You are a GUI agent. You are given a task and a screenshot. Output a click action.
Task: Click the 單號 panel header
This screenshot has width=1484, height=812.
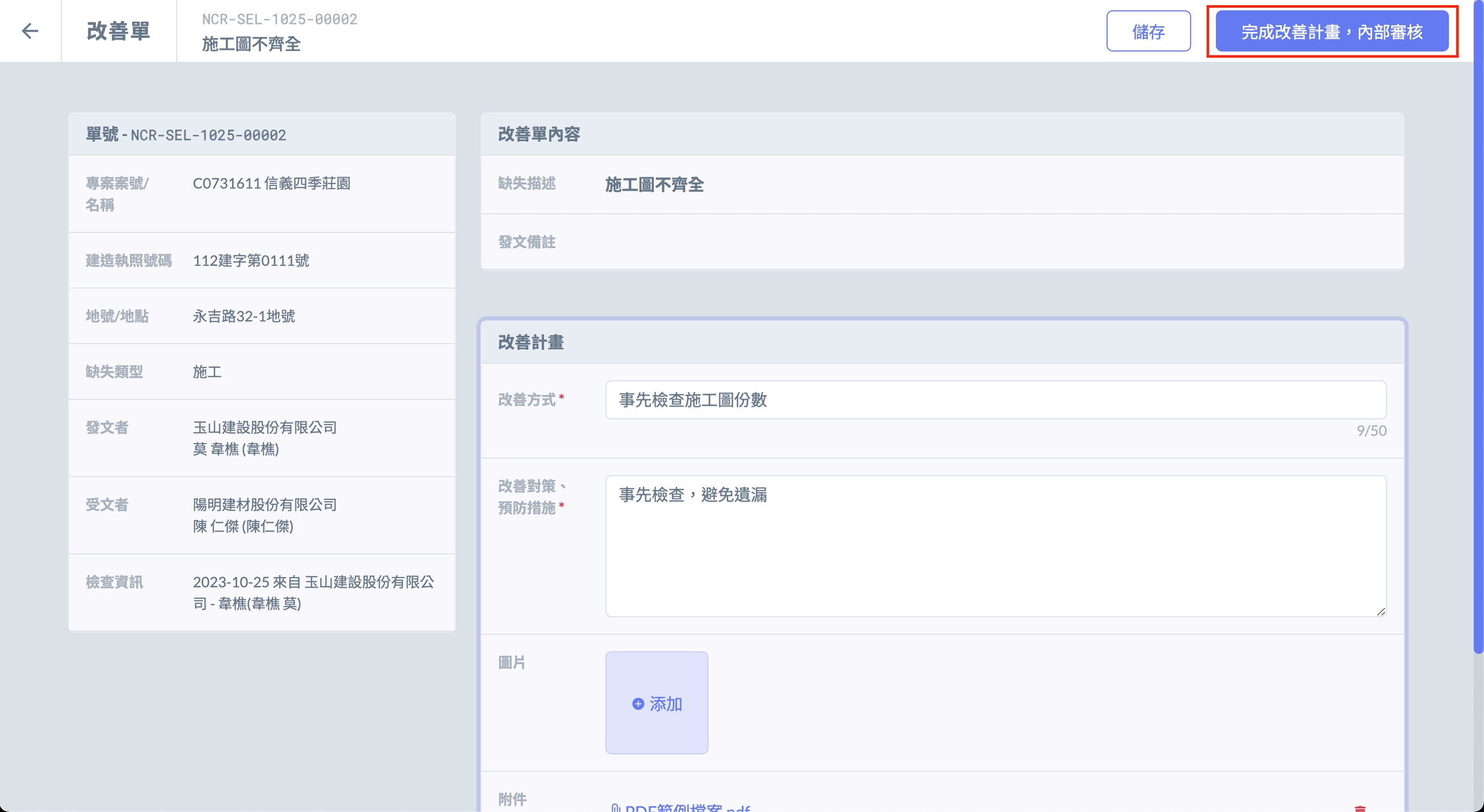click(185, 135)
